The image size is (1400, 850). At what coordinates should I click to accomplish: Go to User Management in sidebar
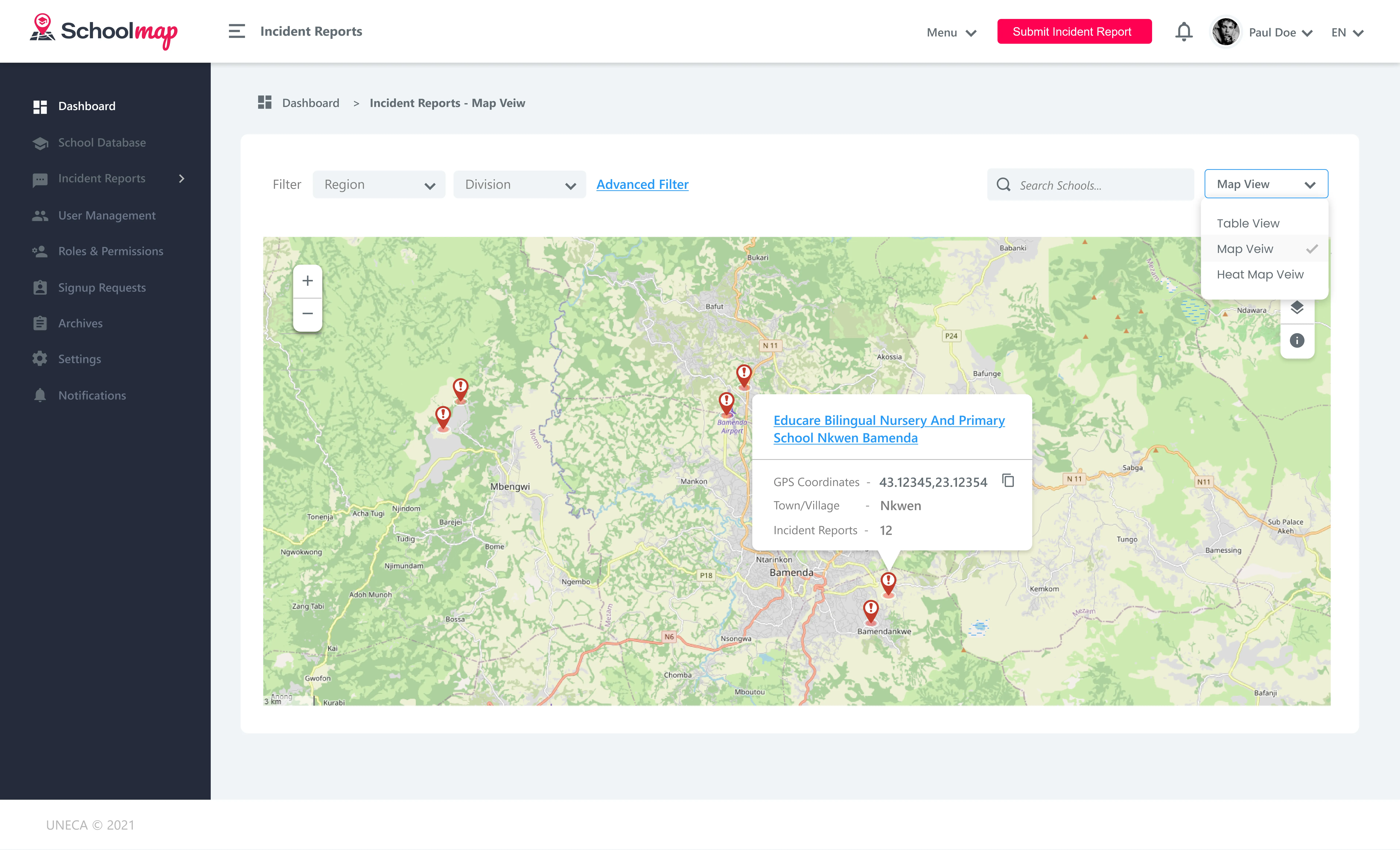tap(107, 215)
